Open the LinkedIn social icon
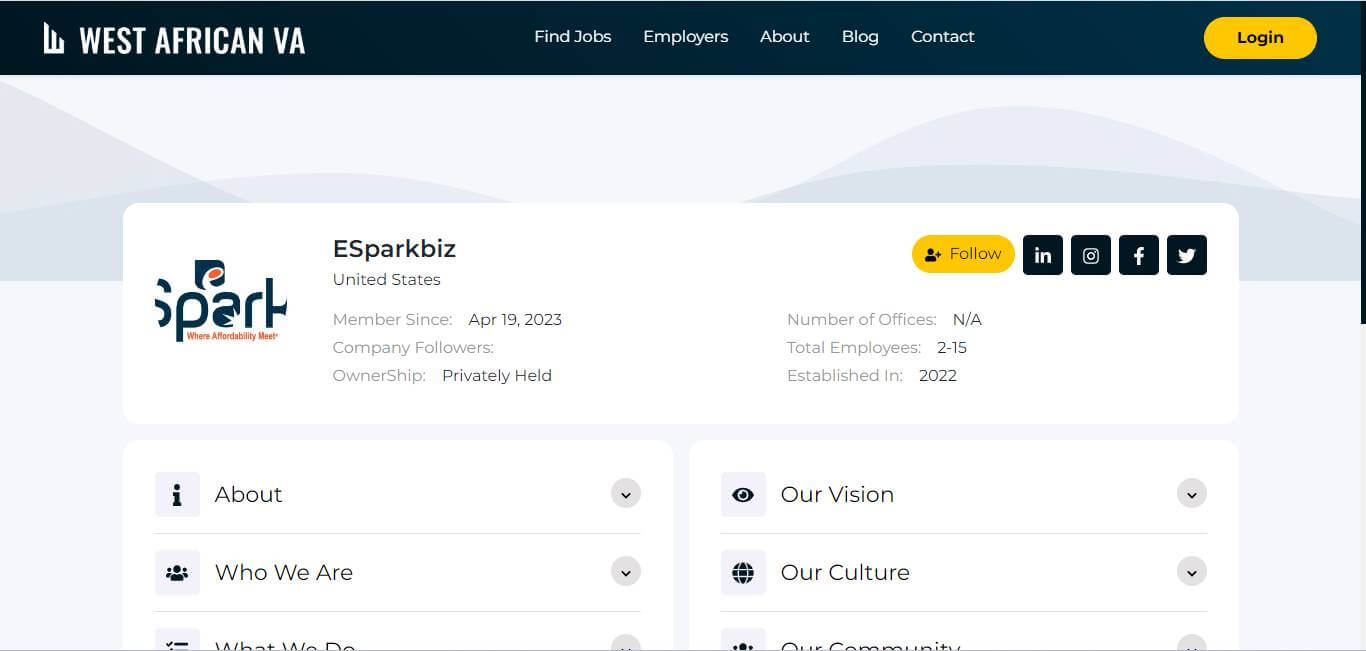 (1042, 255)
